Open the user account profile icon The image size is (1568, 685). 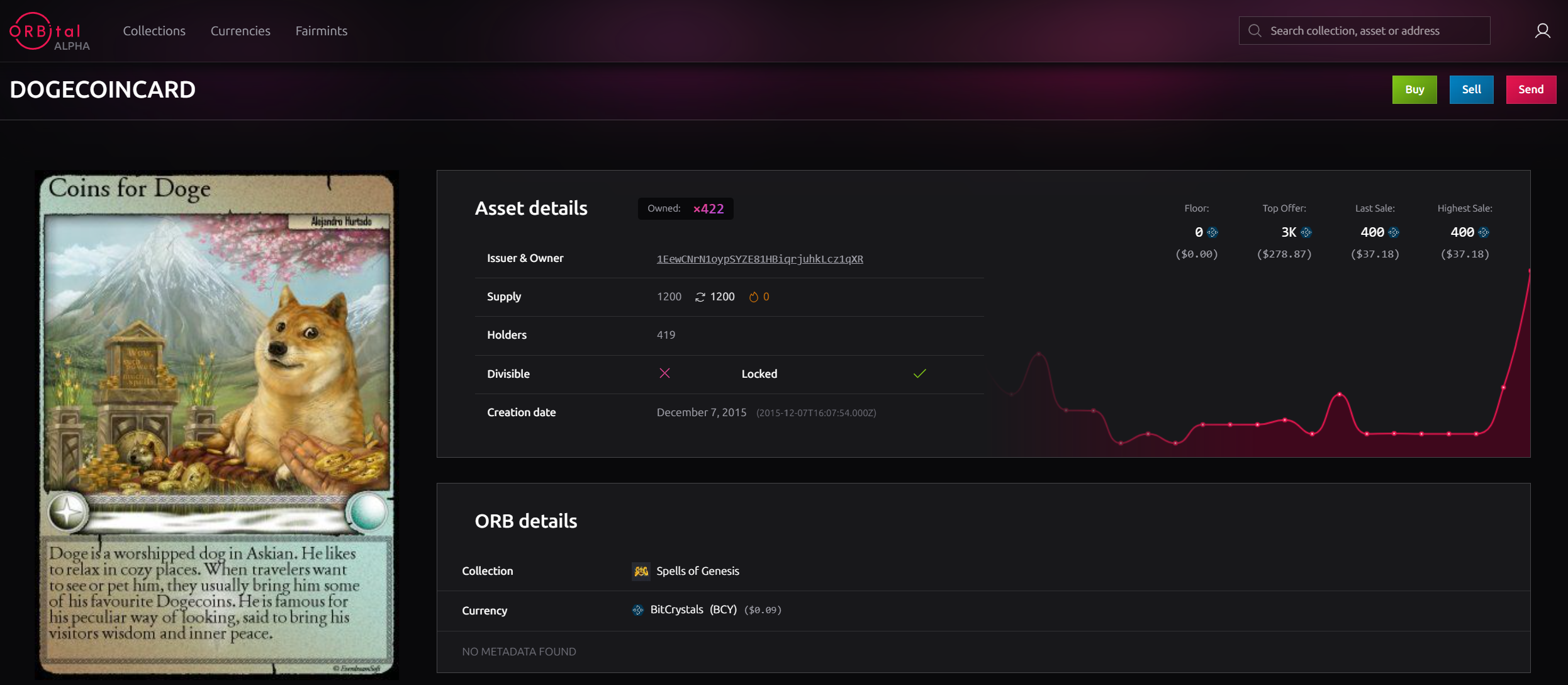click(1542, 31)
